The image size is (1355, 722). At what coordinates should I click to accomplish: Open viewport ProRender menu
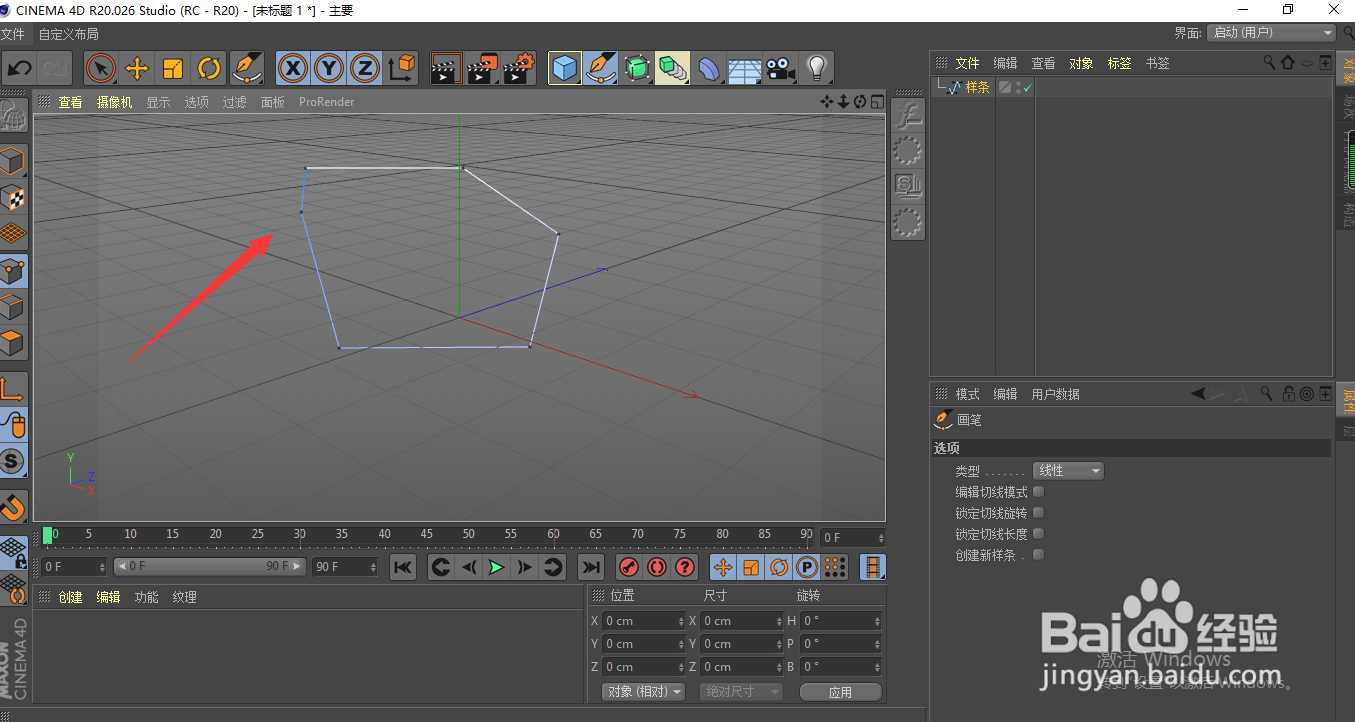pyautogui.click(x=326, y=102)
